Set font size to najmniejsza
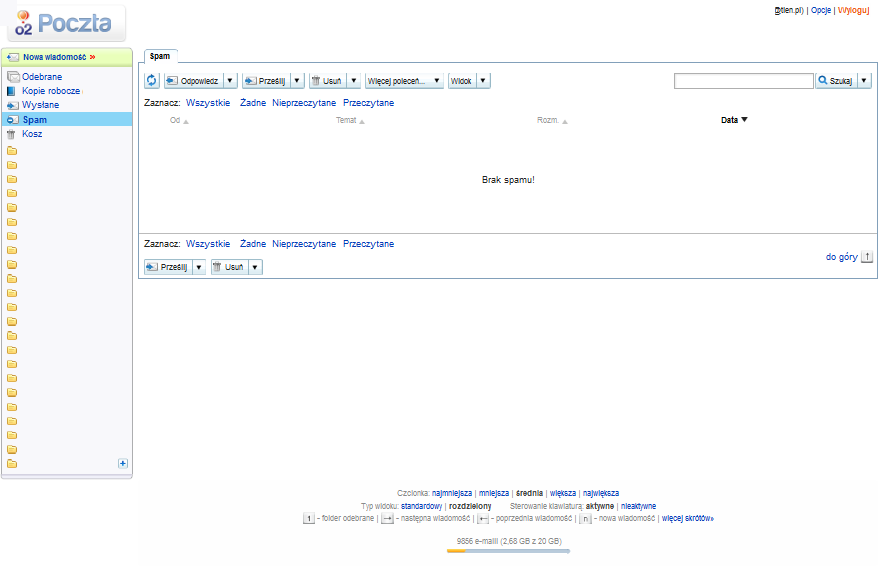This screenshot has width=879, height=568. (x=452, y=493)
